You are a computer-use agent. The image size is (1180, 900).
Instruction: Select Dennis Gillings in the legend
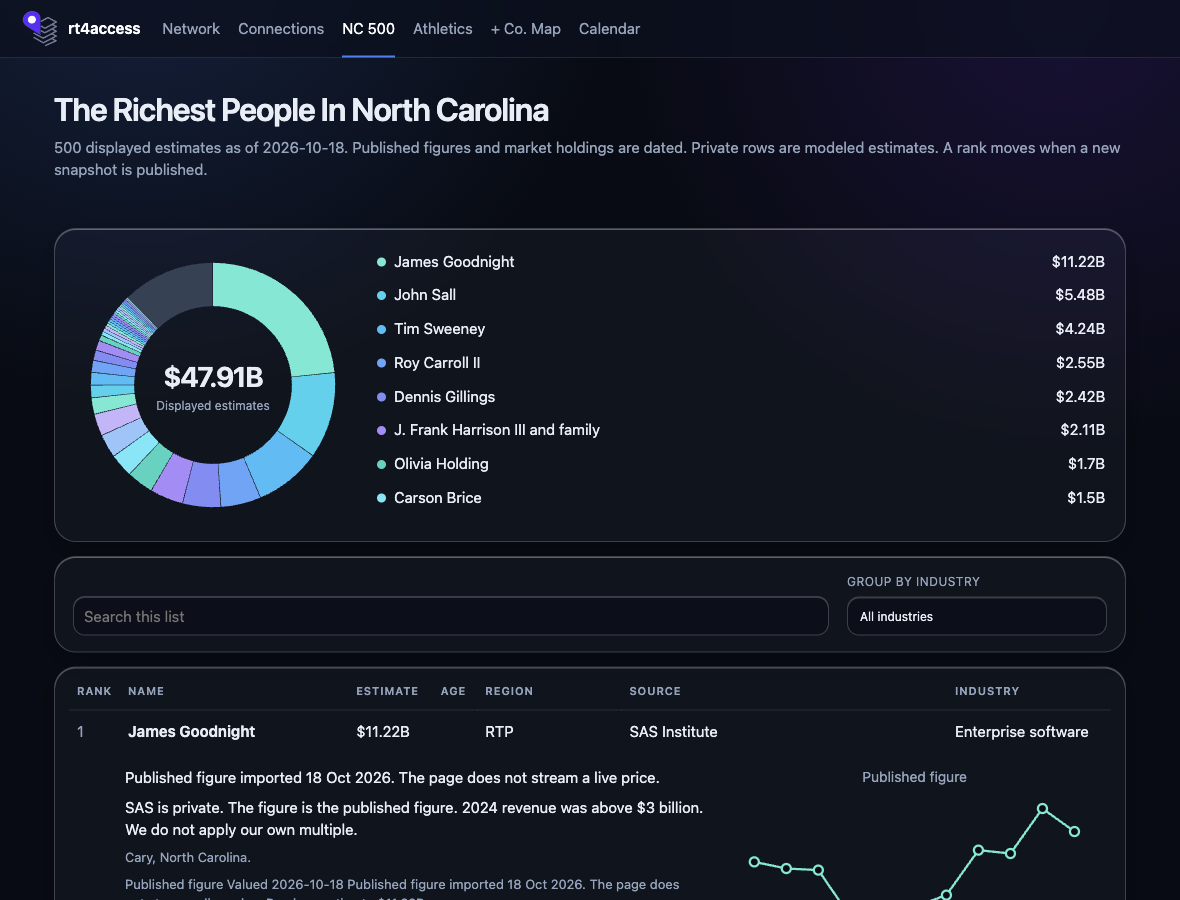[x=444, y=397]
